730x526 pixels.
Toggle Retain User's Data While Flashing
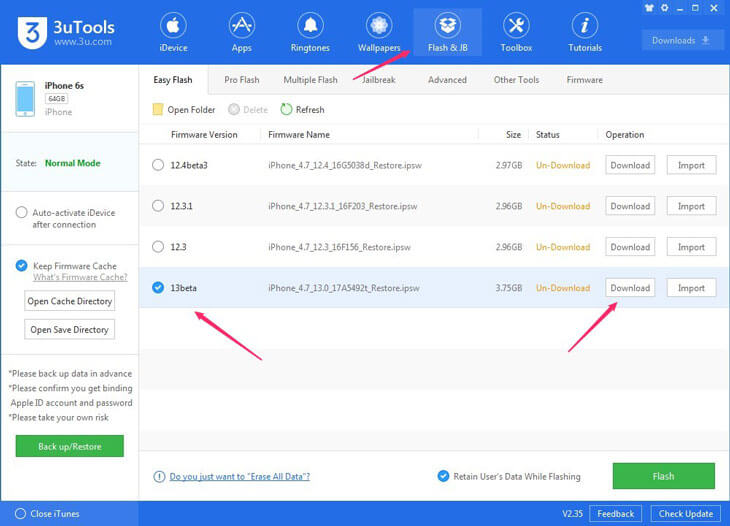click(x=443, y=476)
